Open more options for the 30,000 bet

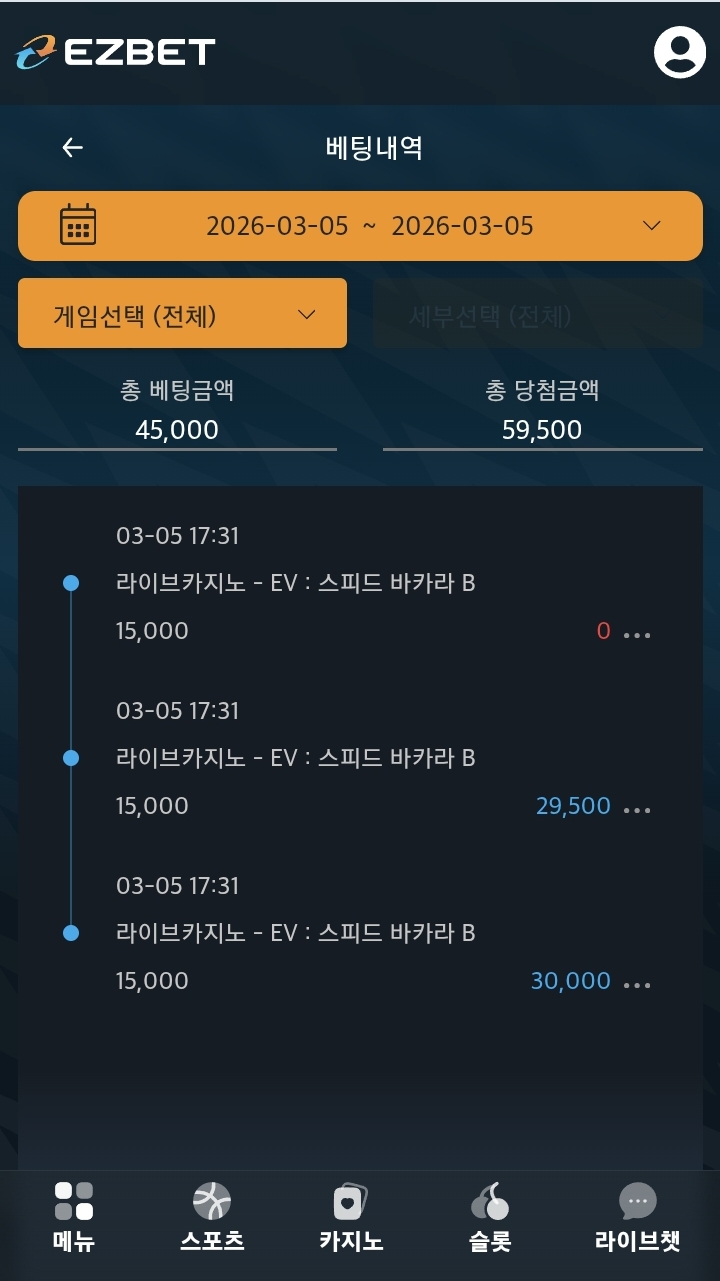point(637,984)
